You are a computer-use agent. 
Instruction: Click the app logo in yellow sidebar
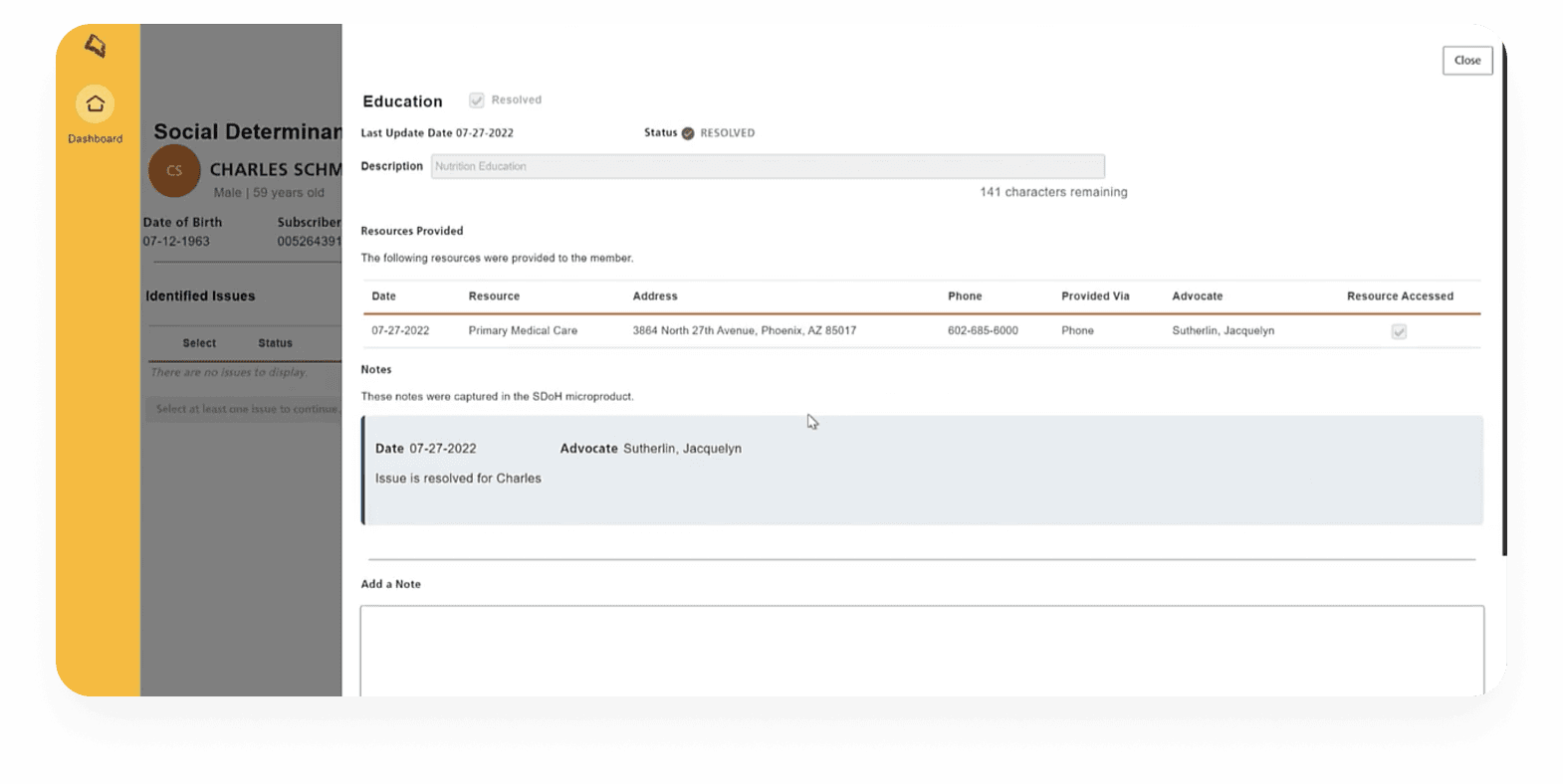(x=95, y=46)
